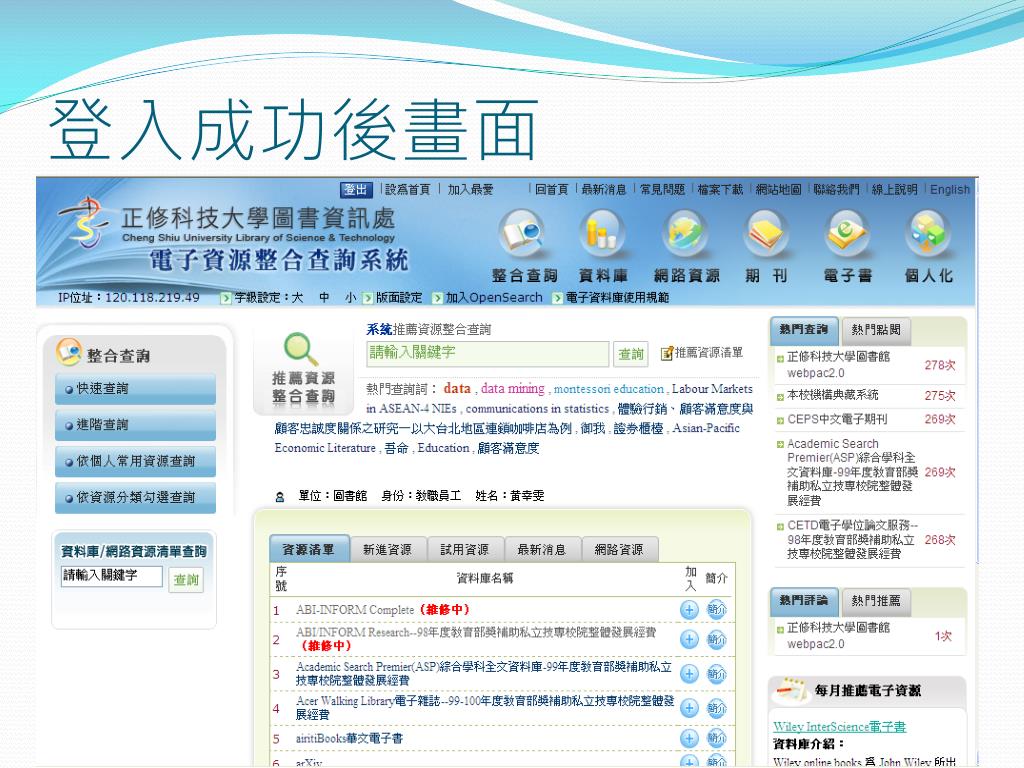This screenshot has width=1024, height=768.
Task: Open 檔案下載 in top navigation
Action: [720, 189]
